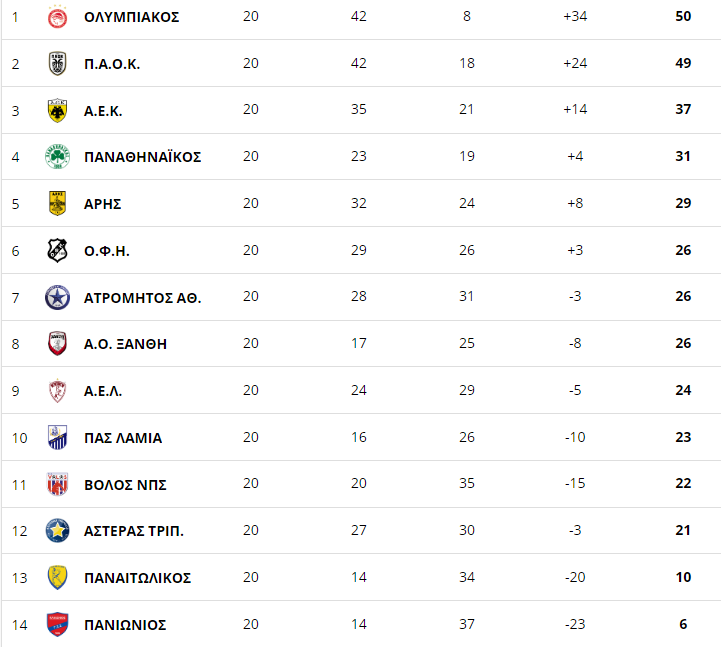
Task: Click the Π.Α.Ο.Κ. club logo
Action: tap(57, 63)
